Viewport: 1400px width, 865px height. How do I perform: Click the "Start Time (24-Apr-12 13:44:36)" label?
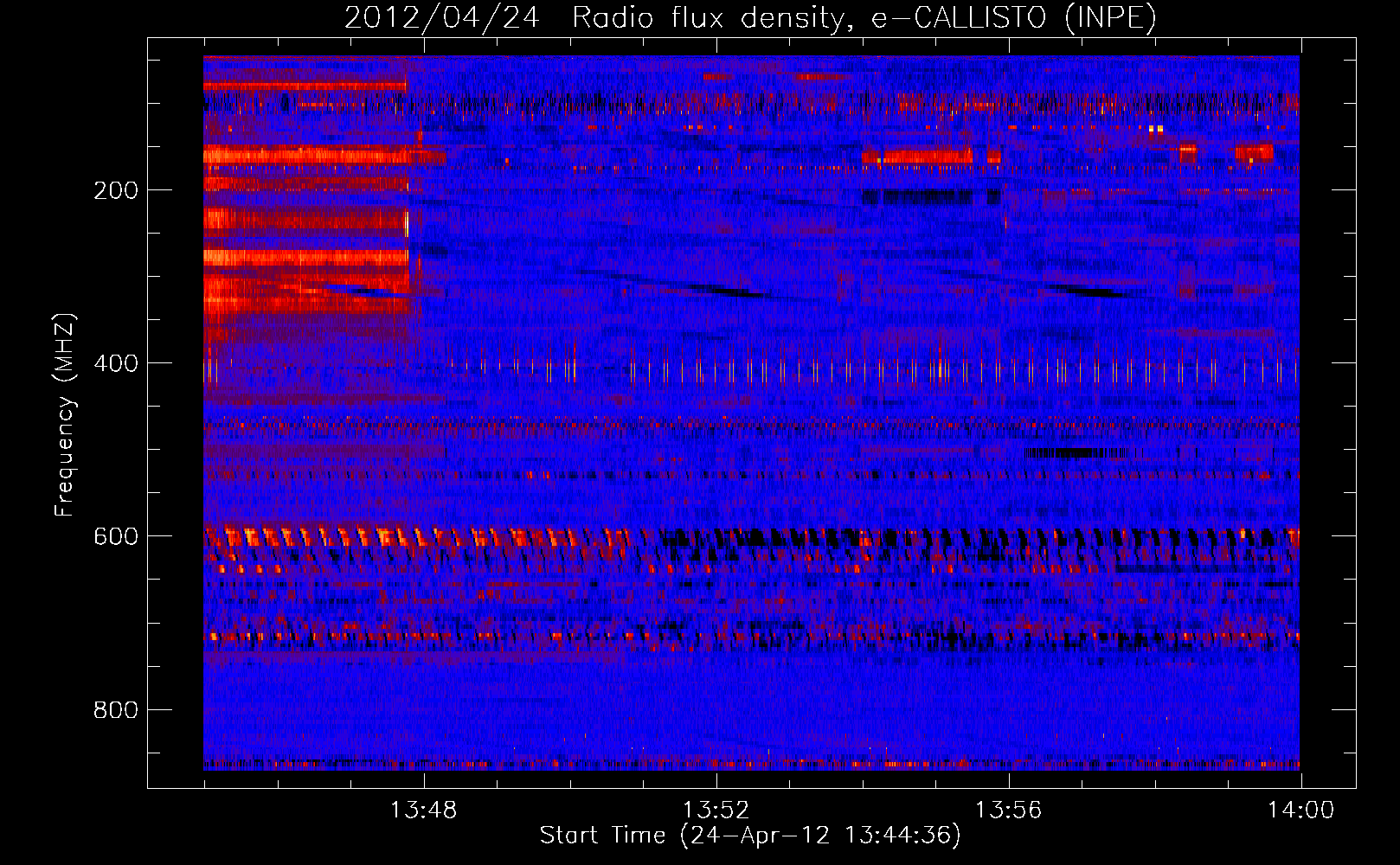tap(750, 836)
